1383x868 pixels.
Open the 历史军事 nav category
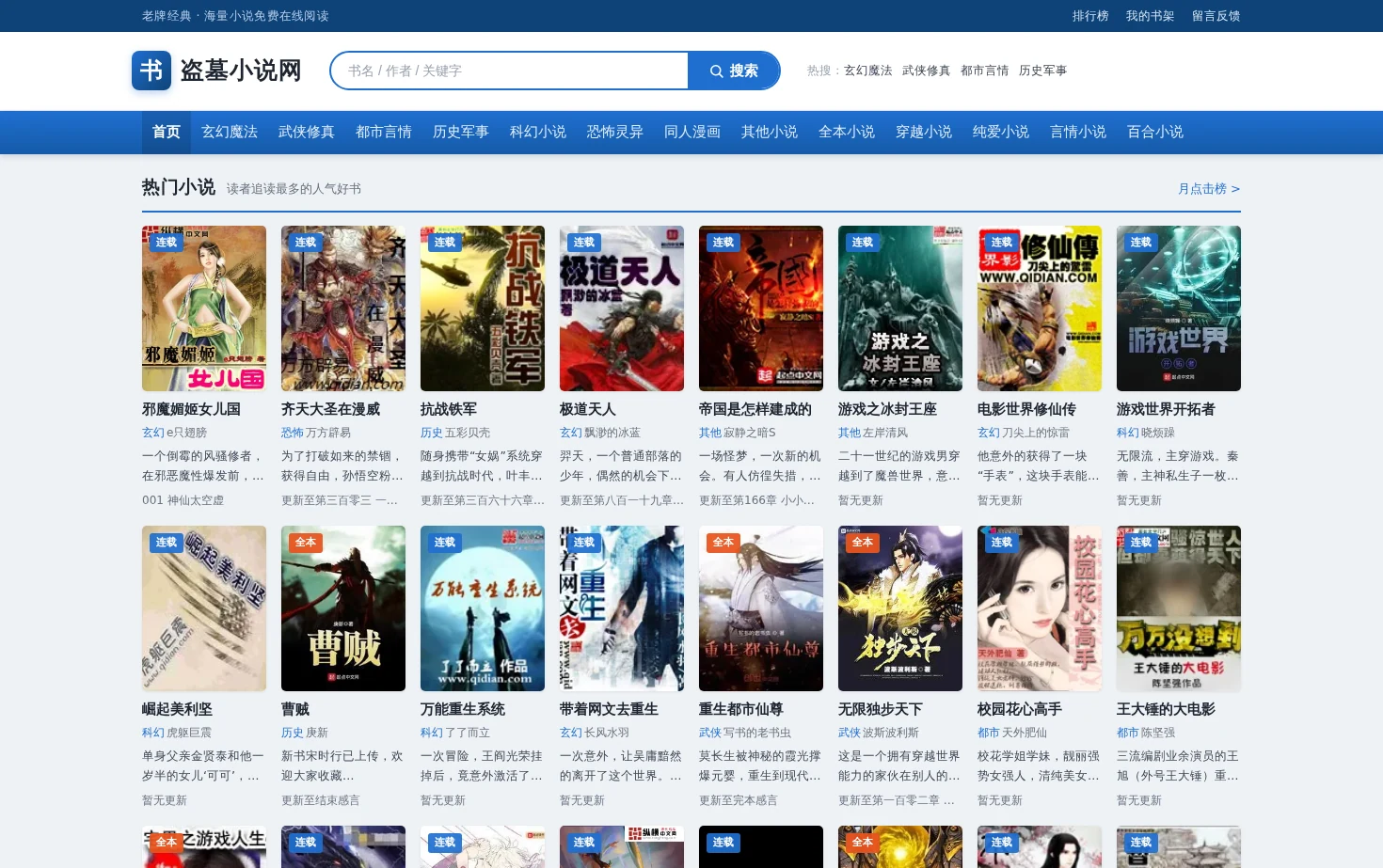click(x=461, y=133)
